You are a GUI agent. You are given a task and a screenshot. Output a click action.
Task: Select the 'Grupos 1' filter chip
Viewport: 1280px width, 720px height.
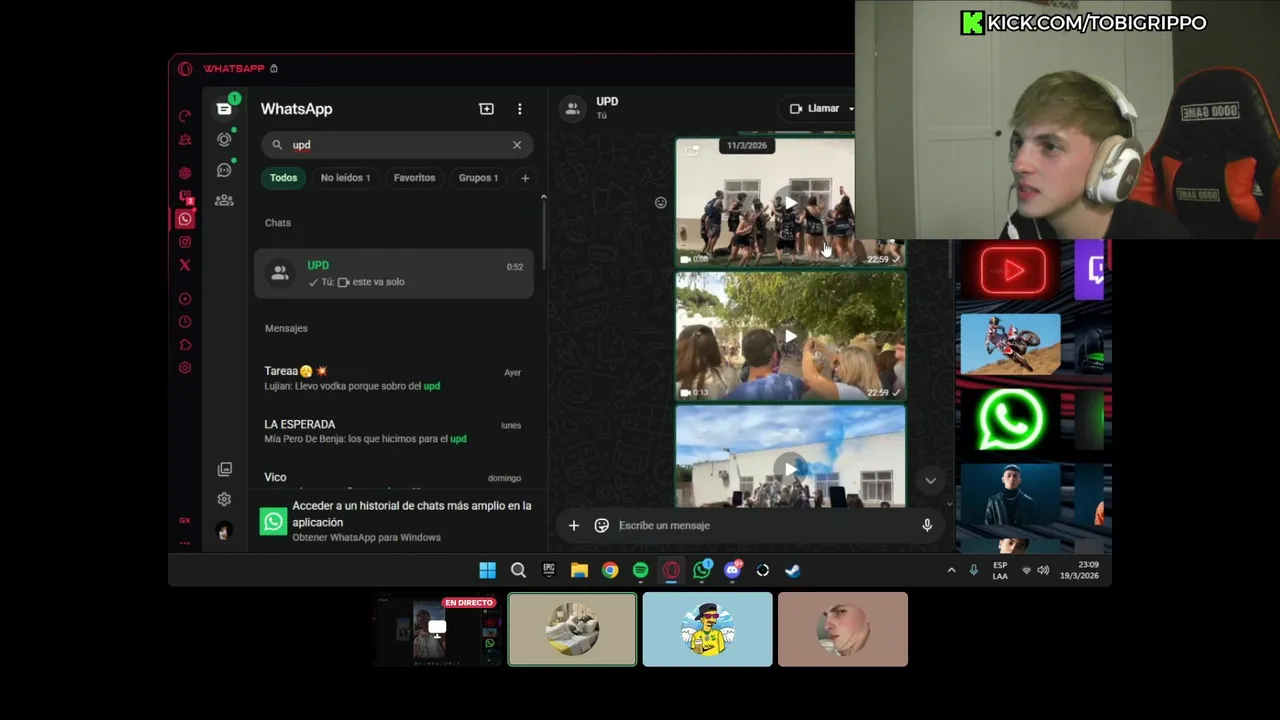coord(478,178)
